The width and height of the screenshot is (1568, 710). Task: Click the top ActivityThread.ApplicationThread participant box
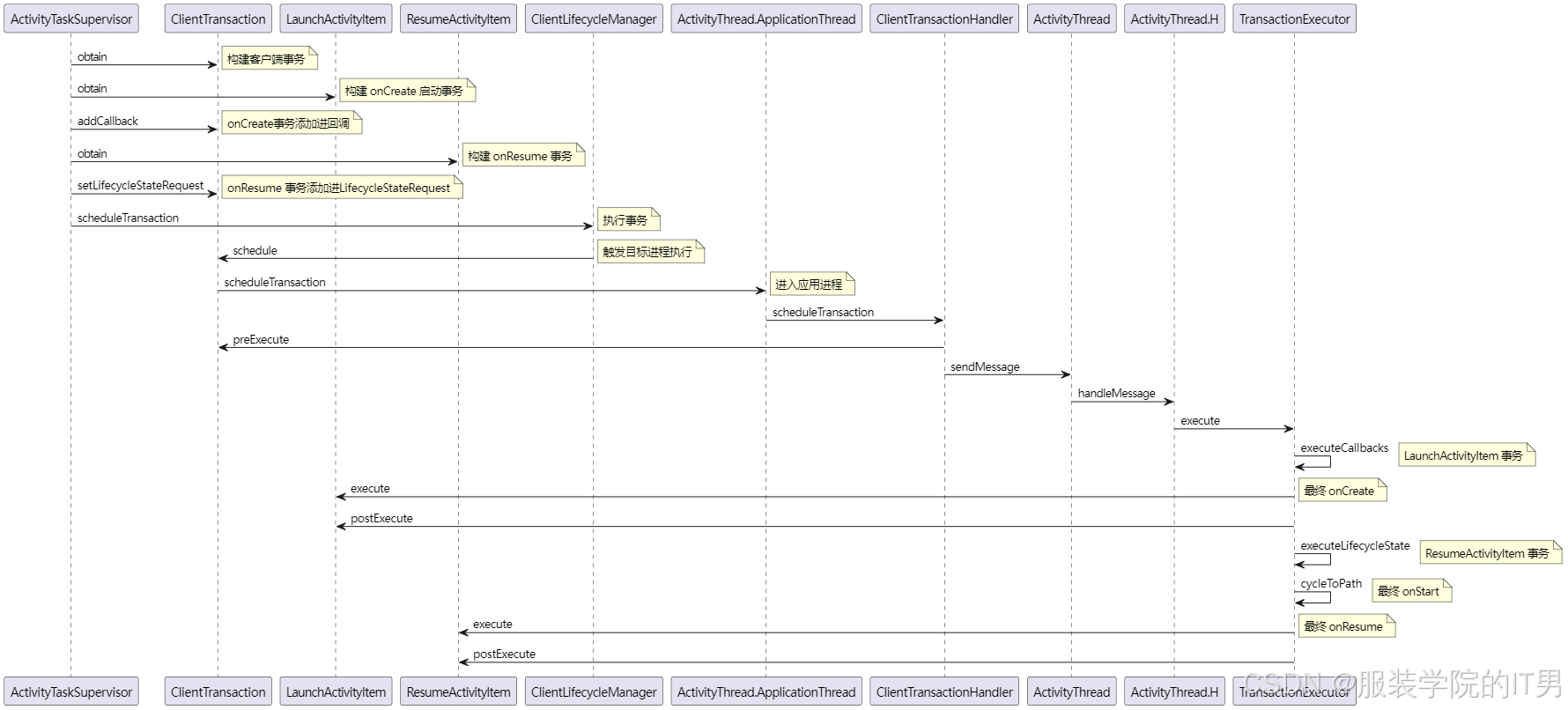point(766,19)
